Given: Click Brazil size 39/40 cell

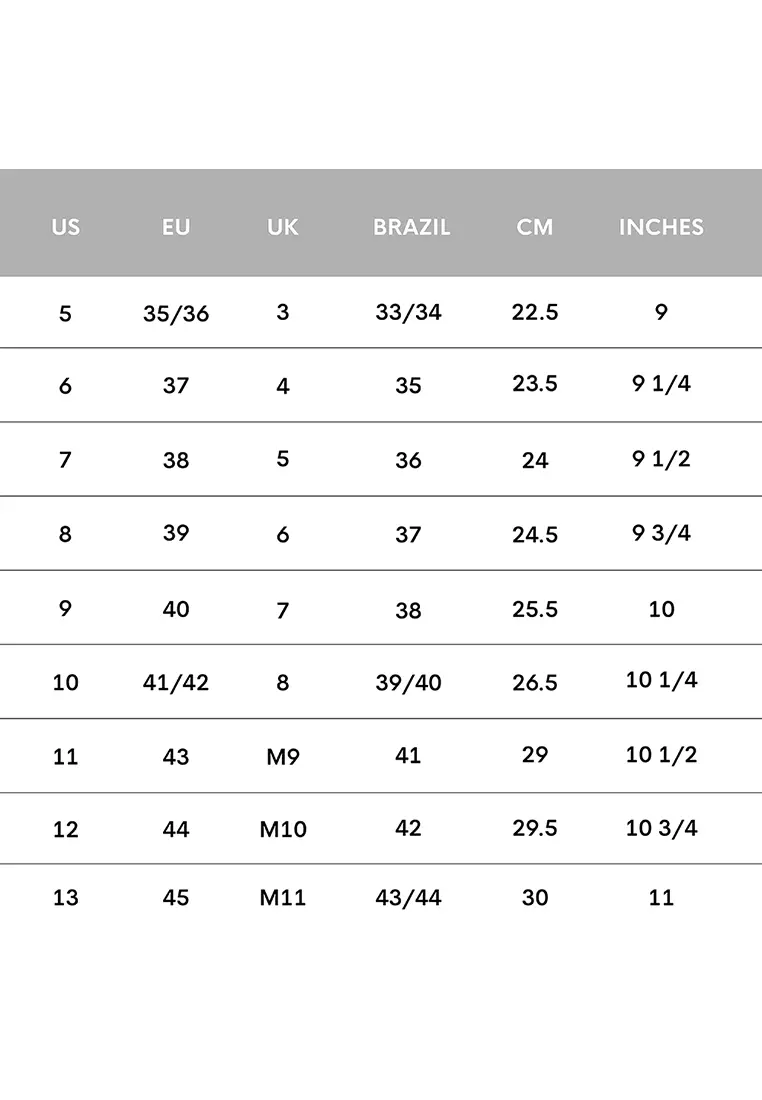Looking at the screenshot, I should [x=408, y=683].
